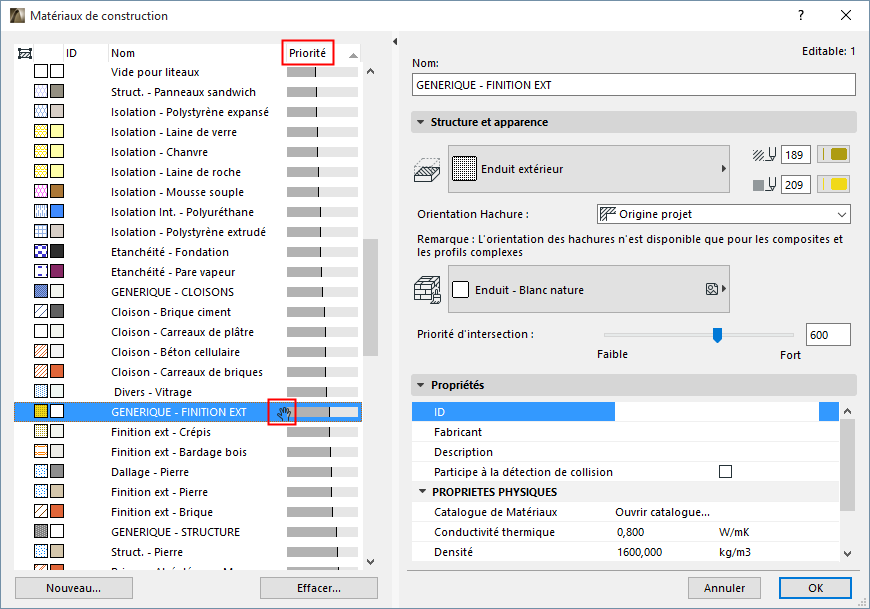Open the Enduit - Blanc nature surface picker

click(x=589, y=290)
